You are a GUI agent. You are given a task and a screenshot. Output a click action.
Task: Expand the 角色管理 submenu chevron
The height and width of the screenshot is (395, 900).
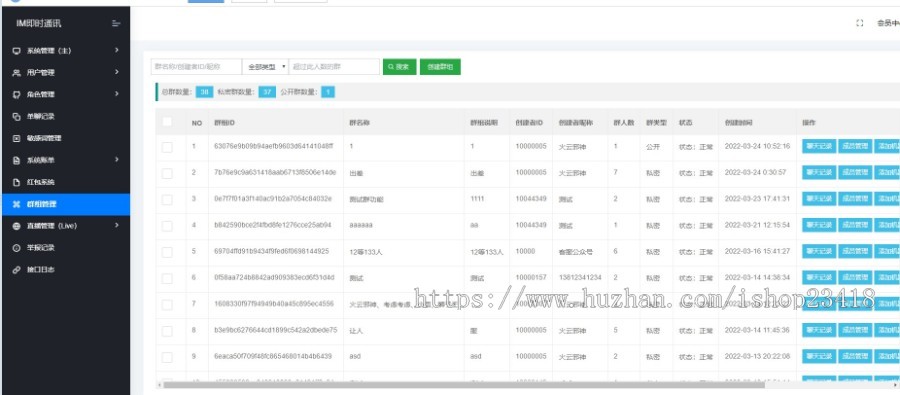click(x=117, y=94)
